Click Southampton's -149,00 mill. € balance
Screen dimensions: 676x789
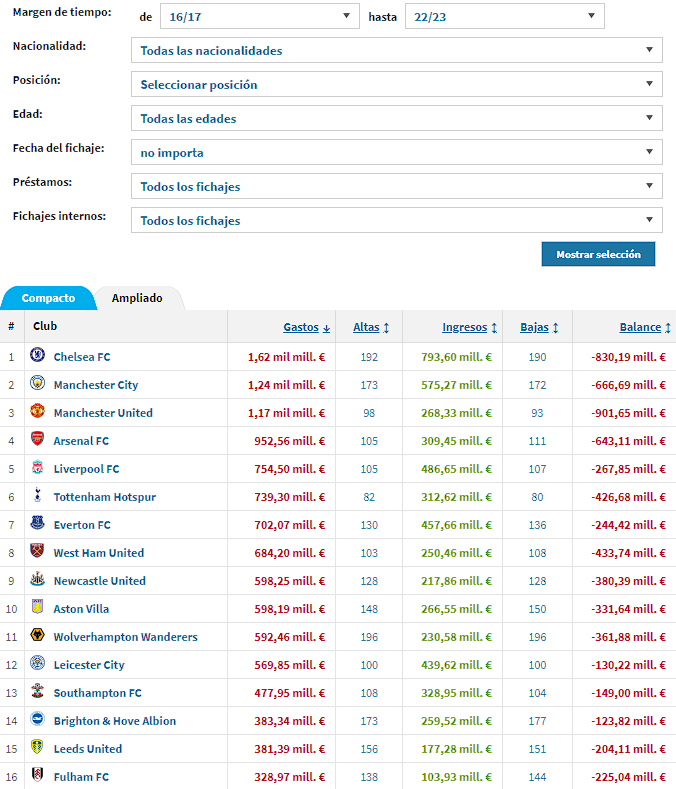coord(628,693)
